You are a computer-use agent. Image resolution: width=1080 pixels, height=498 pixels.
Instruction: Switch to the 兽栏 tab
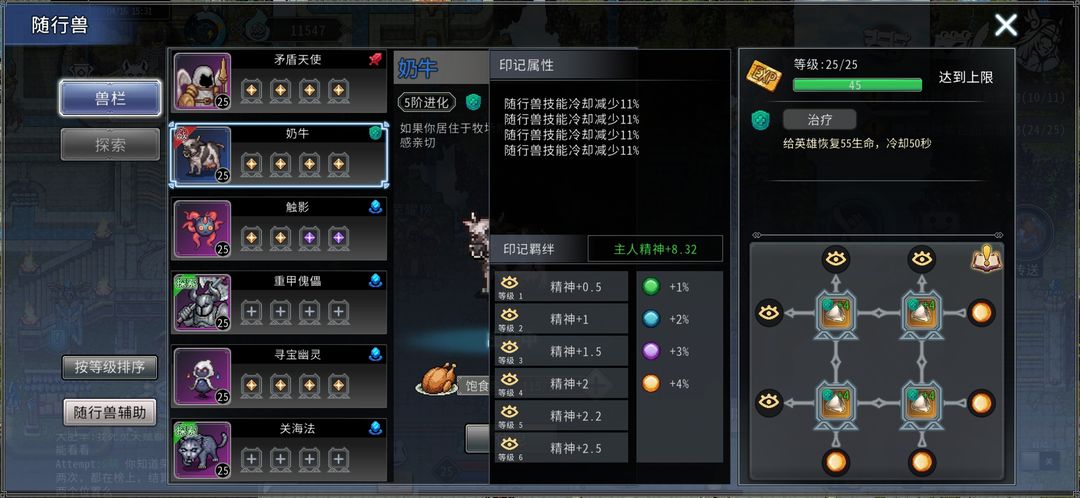pyautogui.click(x=110, y=98)
